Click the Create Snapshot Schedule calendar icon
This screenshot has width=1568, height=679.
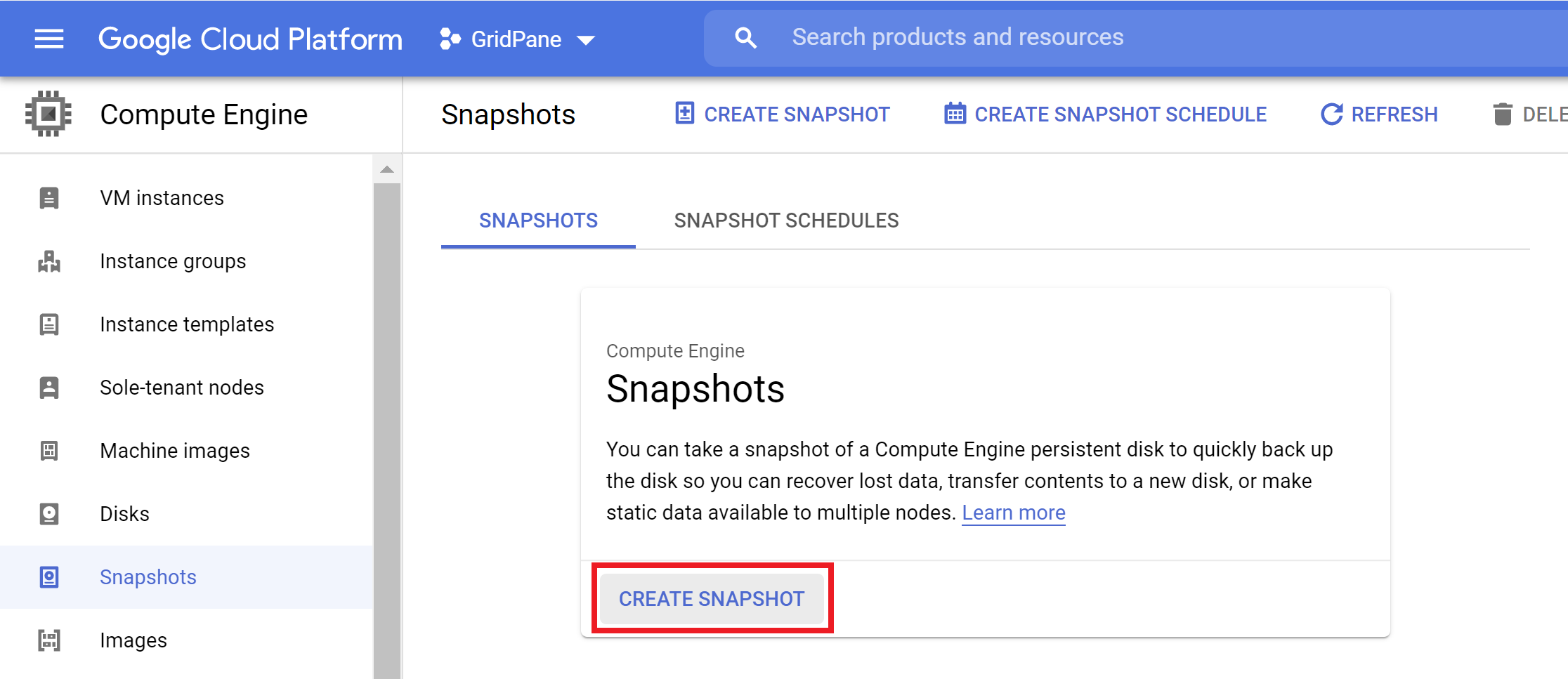click(955, 113)
